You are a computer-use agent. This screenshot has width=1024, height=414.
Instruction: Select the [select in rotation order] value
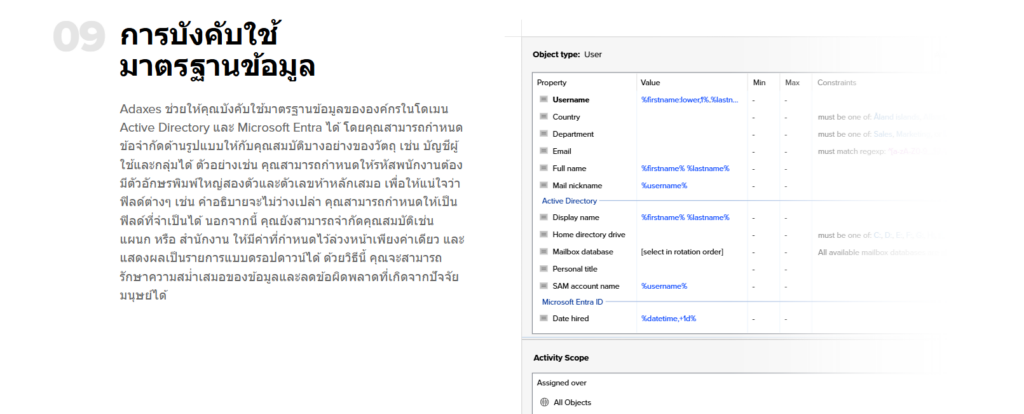681,251
